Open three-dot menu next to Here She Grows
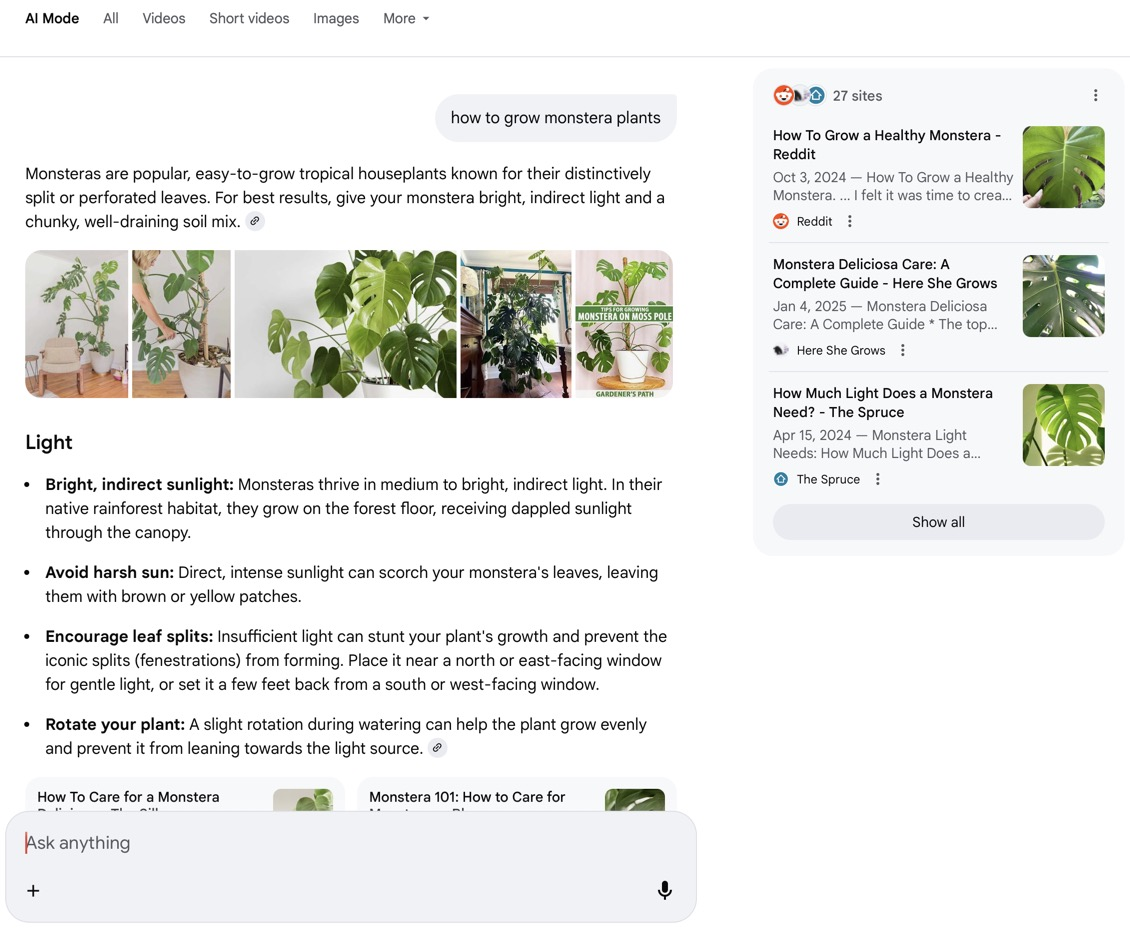The image size is (1130, 931). (903, 350)
